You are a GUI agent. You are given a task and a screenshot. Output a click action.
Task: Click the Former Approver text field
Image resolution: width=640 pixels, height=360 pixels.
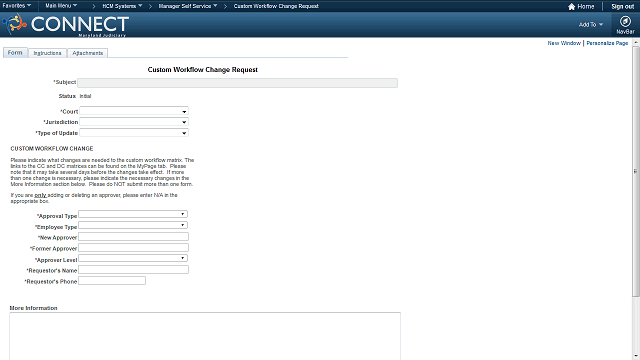click(x=133, y=248)
